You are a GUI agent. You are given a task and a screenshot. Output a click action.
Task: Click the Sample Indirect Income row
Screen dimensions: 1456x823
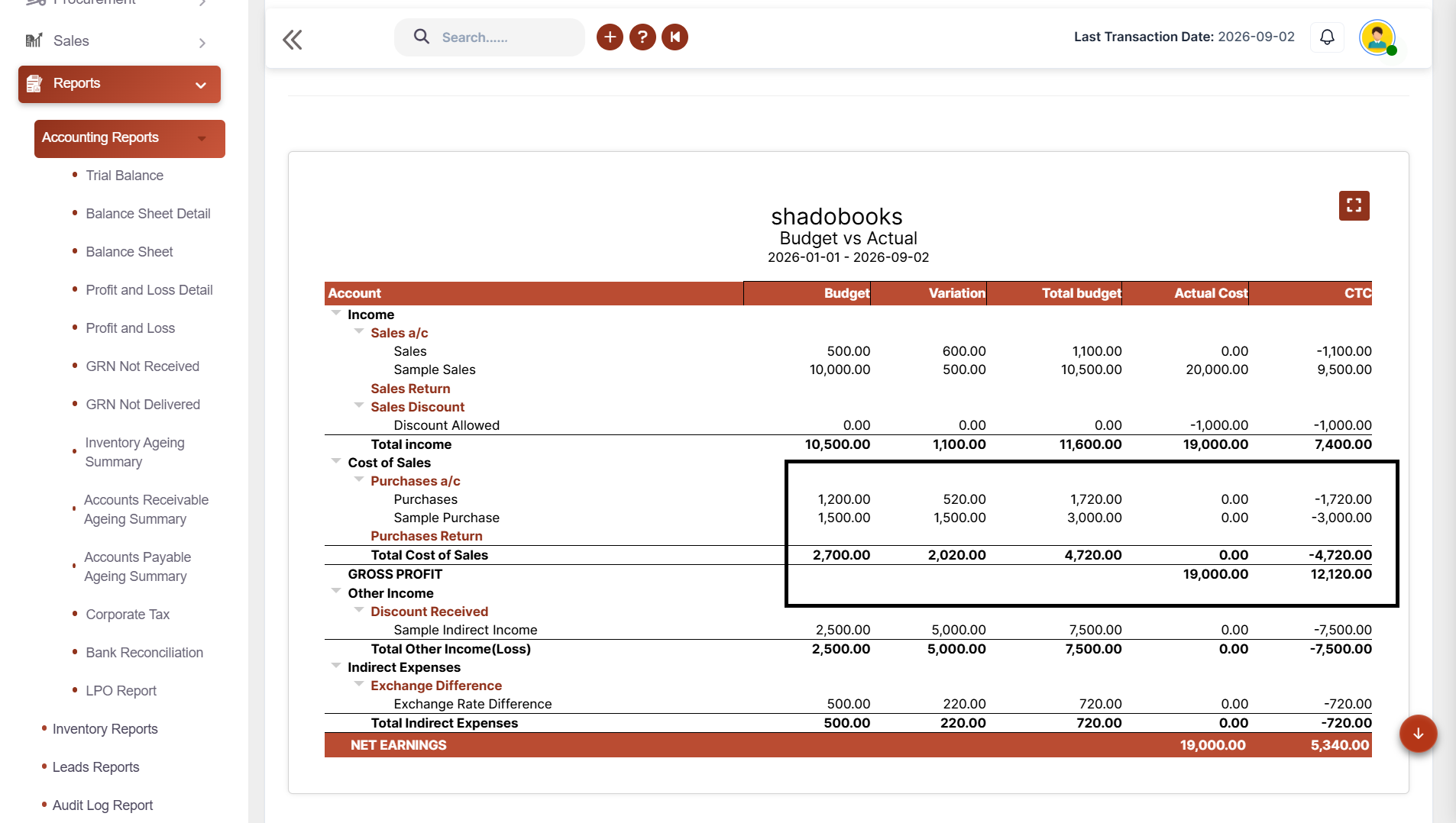tap(465, 630)
